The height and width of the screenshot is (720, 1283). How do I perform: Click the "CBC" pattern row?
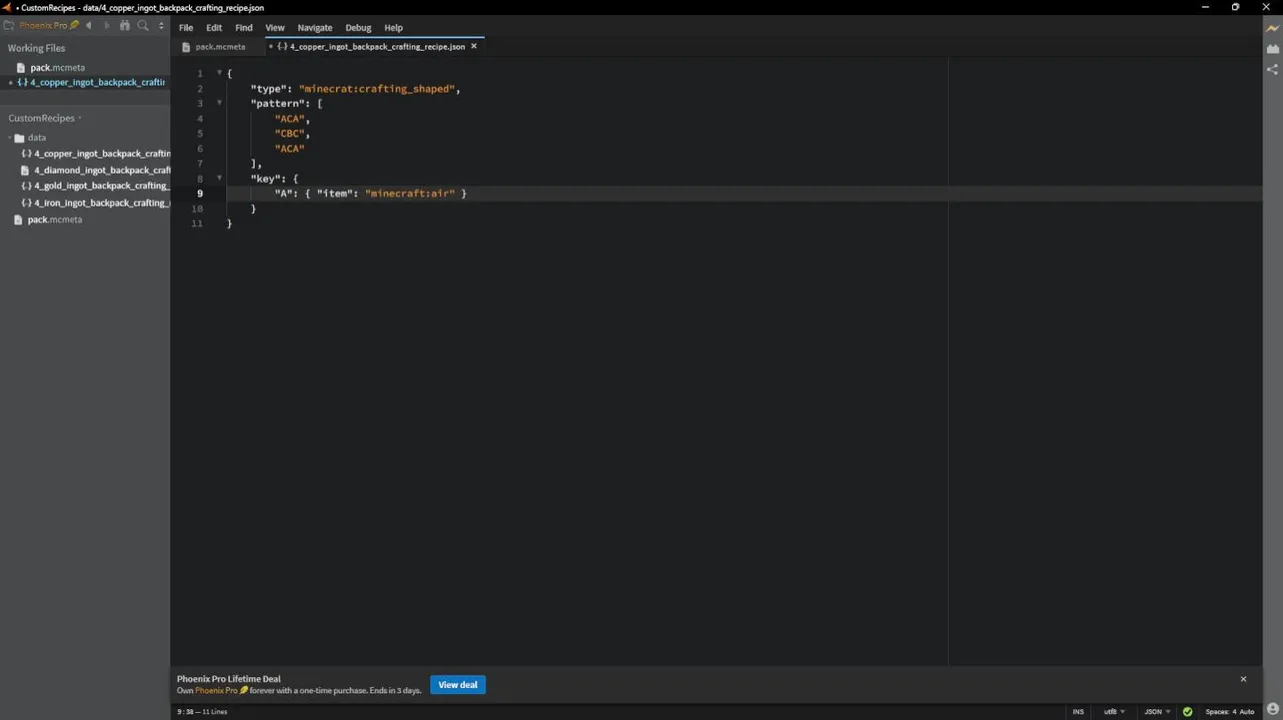290,133
